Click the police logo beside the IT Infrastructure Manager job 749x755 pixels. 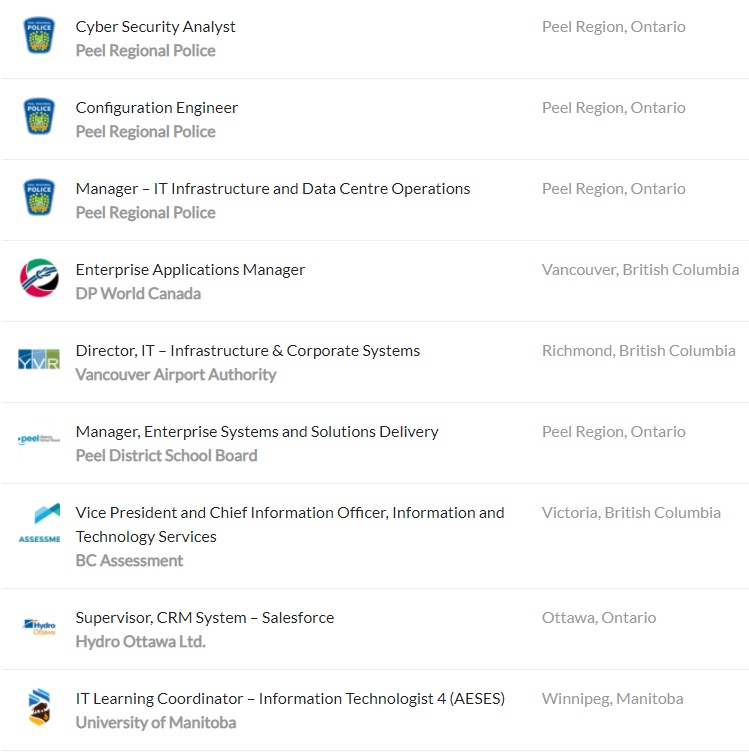39,198
